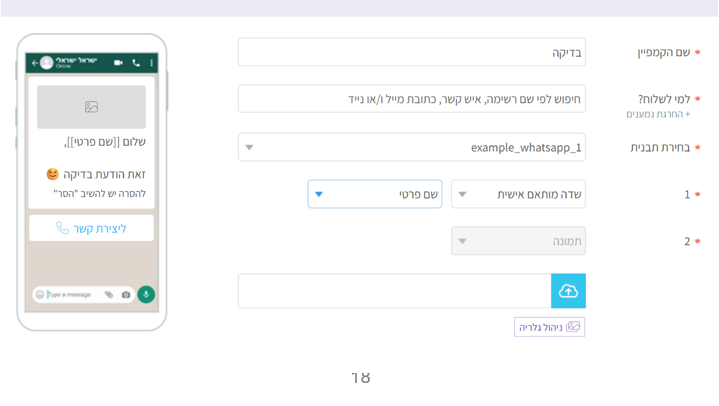Tap the video call icon in phone preview

(x=119, y=63)
